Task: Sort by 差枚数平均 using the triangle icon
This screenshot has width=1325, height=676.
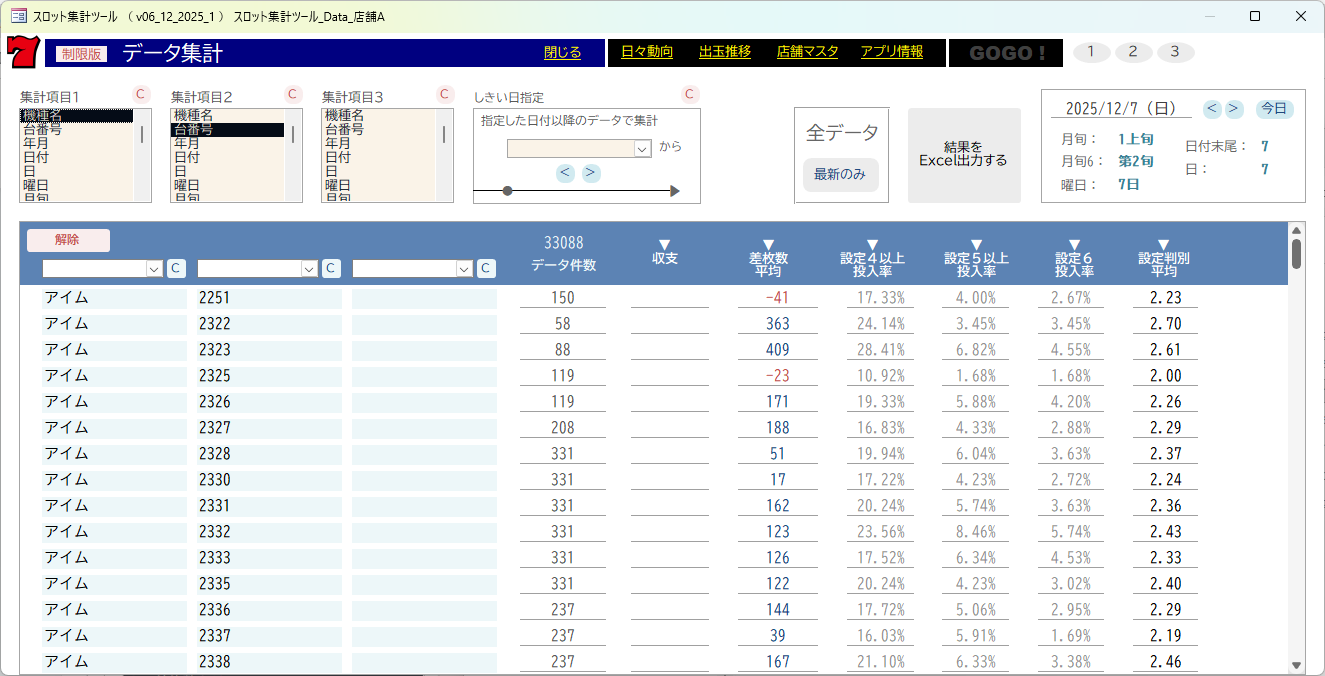Action: click(768, 240)
